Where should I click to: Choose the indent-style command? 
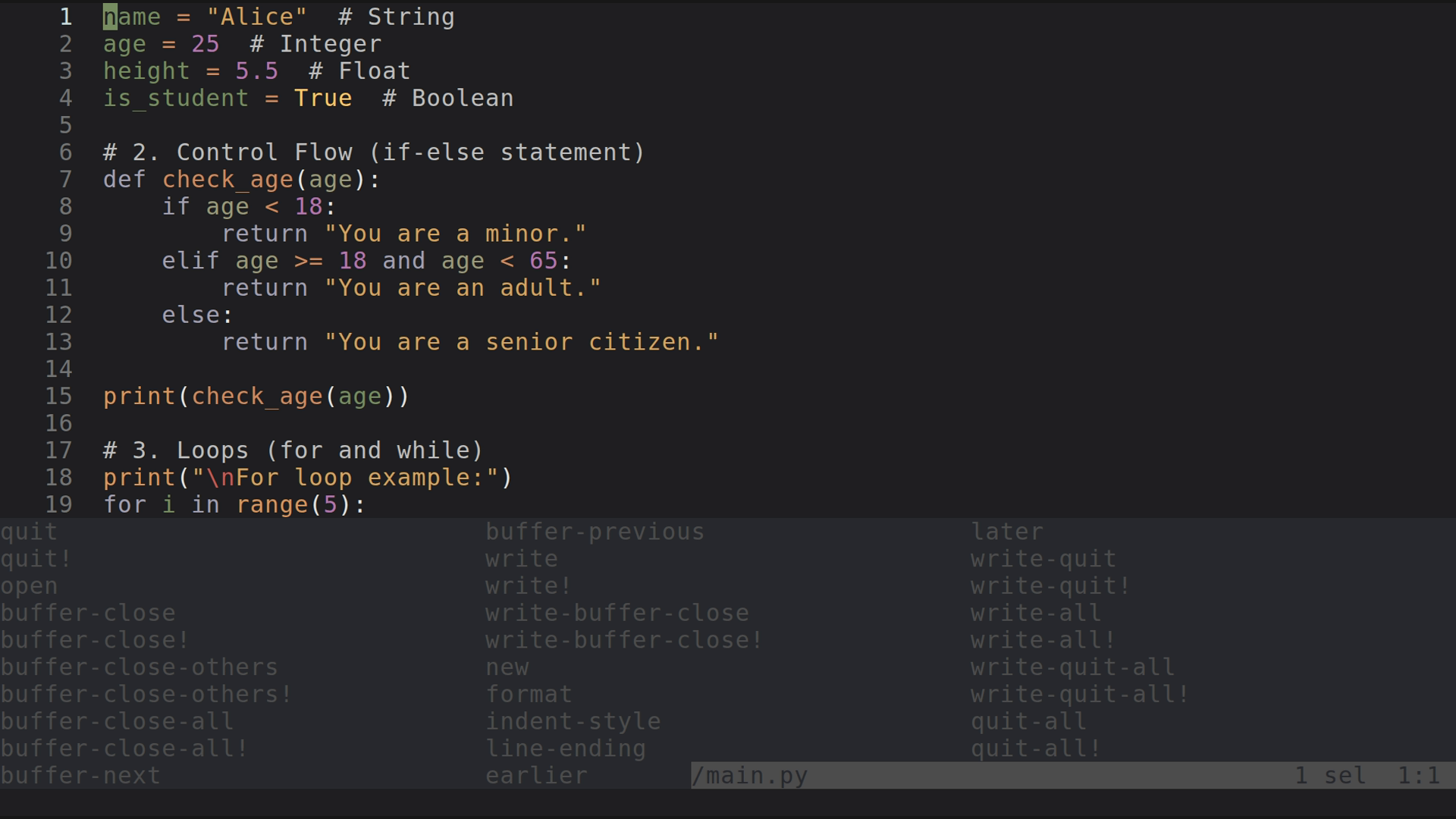(573, 720)
